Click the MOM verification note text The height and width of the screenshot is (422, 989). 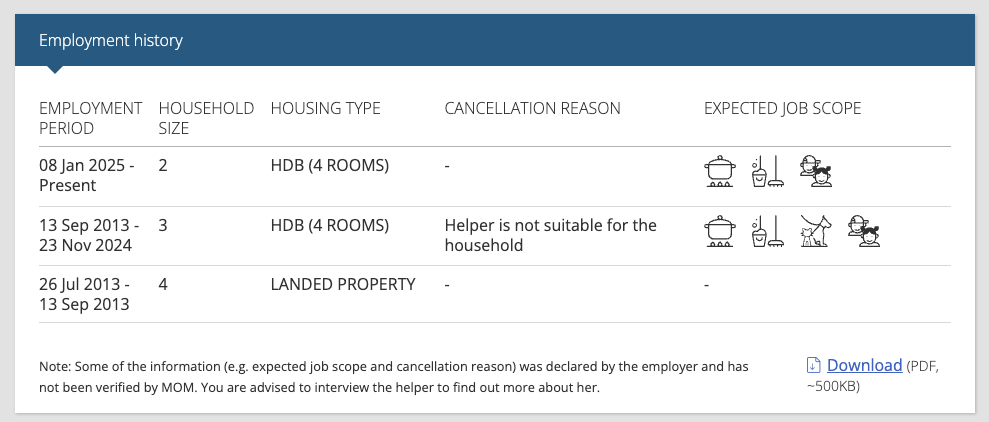click(394, 377)
